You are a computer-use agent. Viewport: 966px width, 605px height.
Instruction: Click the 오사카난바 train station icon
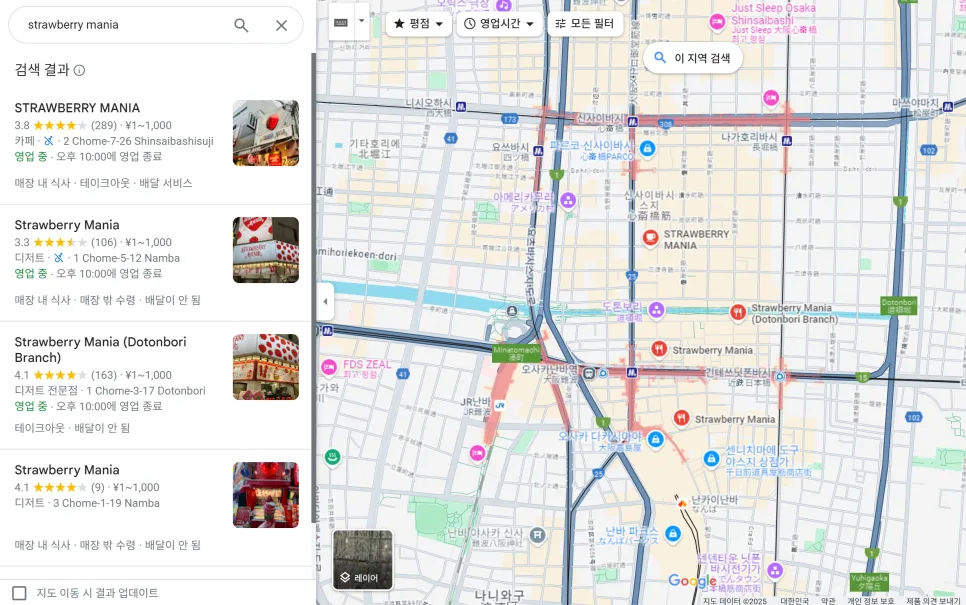click(x=588, y=373)
